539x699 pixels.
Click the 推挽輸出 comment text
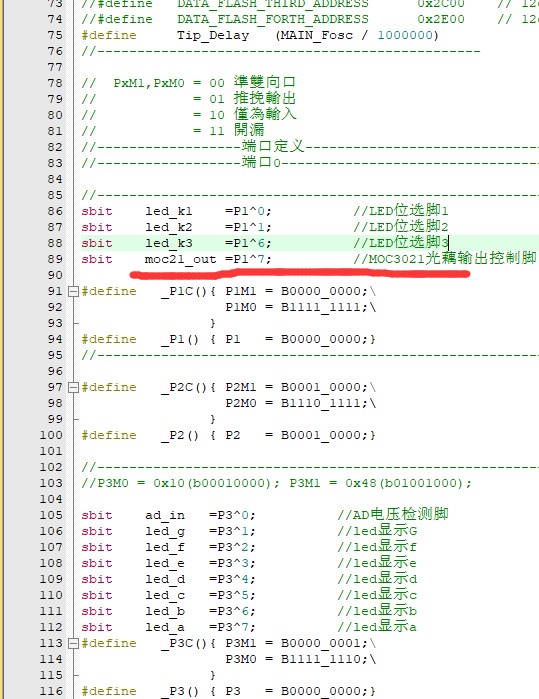[x=264, y=99]
